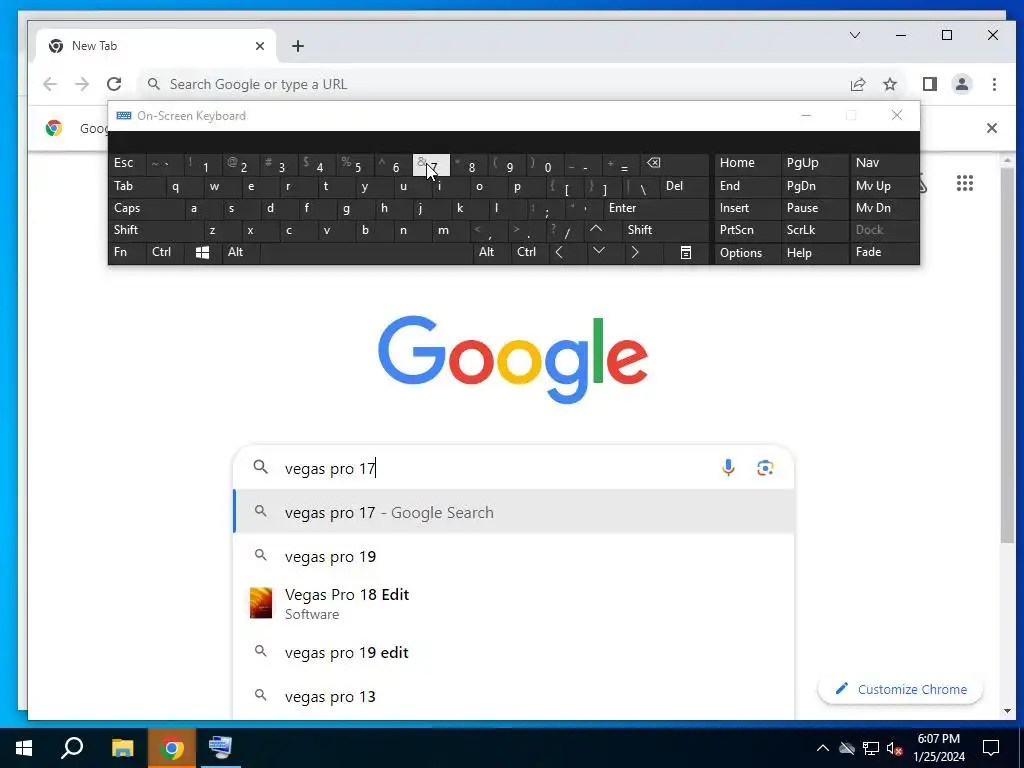Click Enter key on On-Screen Keyboard
1024x768 pixels.
click(x=656, y=208)
